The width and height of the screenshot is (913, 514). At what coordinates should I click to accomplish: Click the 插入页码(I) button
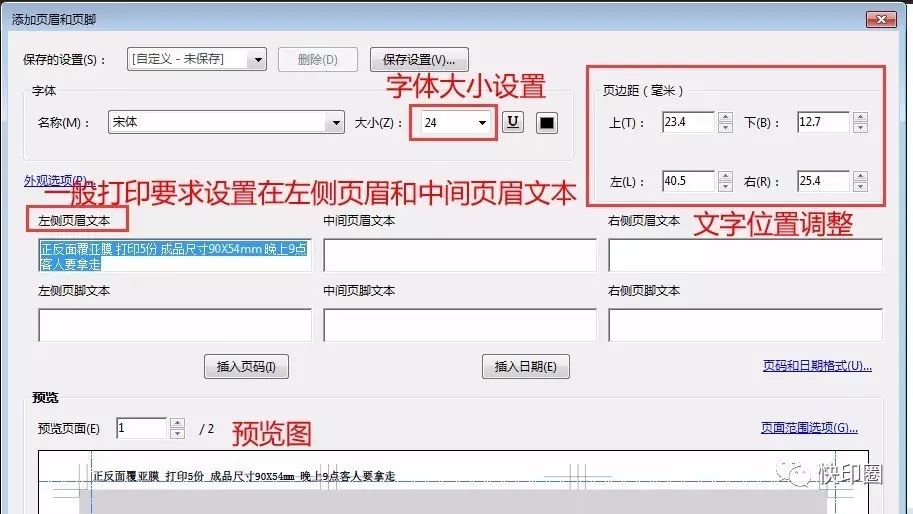click(x=246, y=367)
